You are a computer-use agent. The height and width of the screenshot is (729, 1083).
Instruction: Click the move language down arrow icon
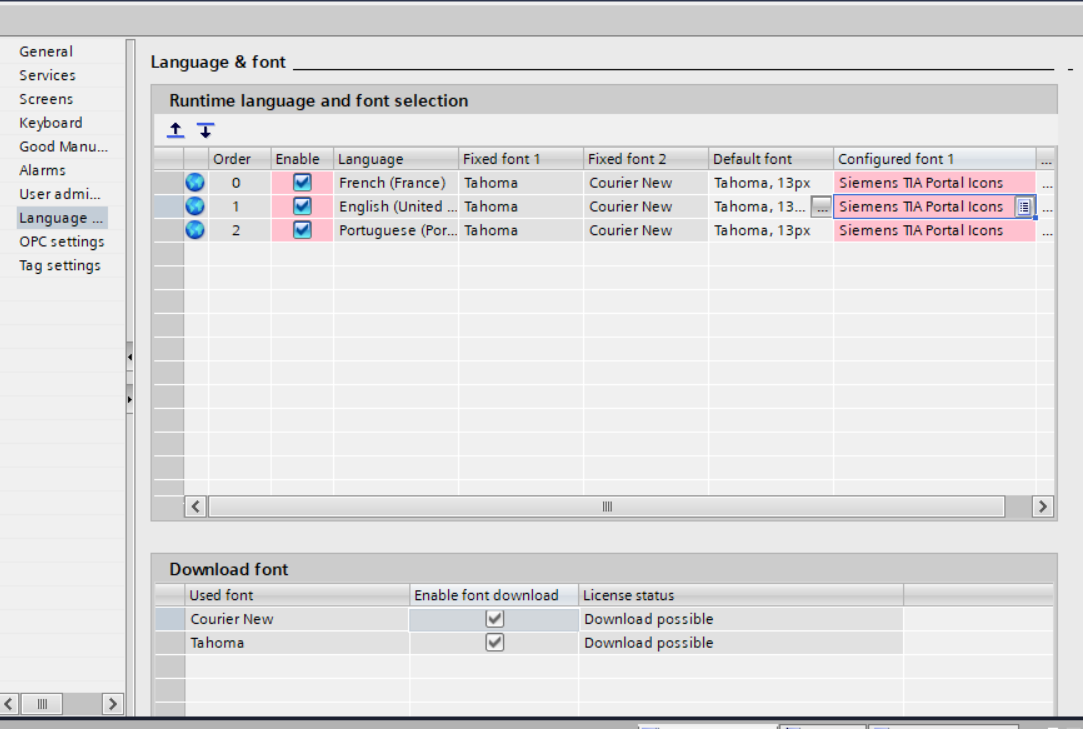(x=205, y=130)
